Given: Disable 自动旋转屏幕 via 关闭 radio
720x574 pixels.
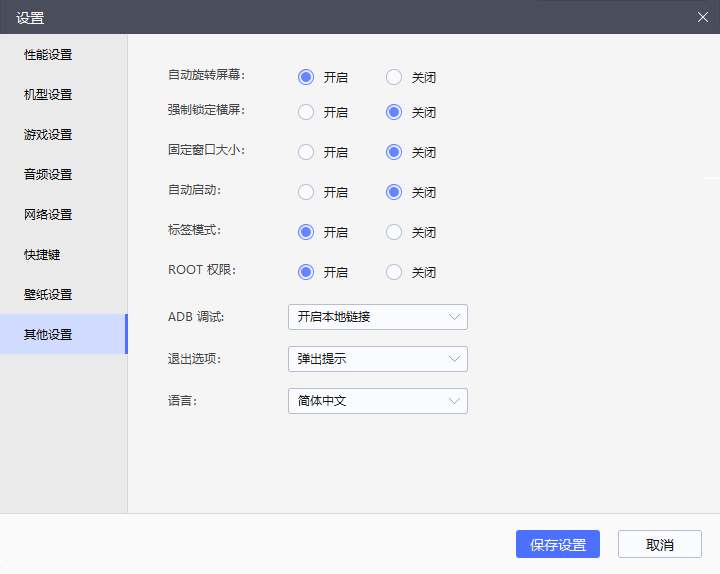Looking at the screenshot, I should 394,77.
